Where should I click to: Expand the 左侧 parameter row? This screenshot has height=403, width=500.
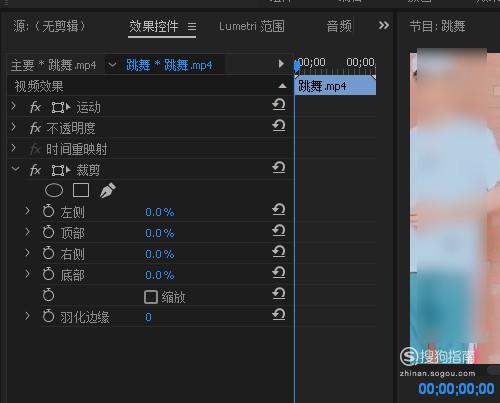[28, 211]
